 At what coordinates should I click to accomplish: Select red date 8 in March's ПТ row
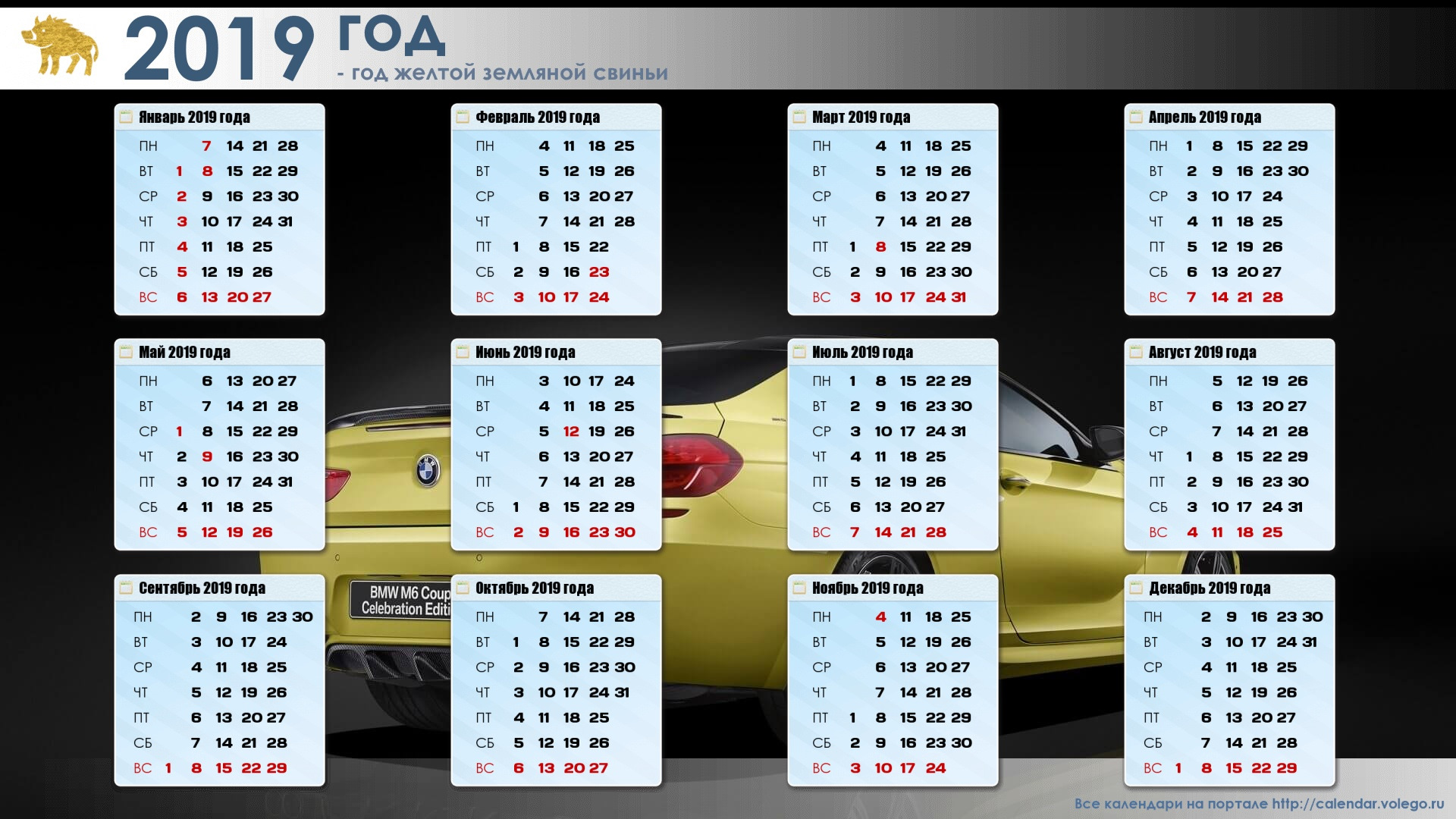[x=880, y=246]
